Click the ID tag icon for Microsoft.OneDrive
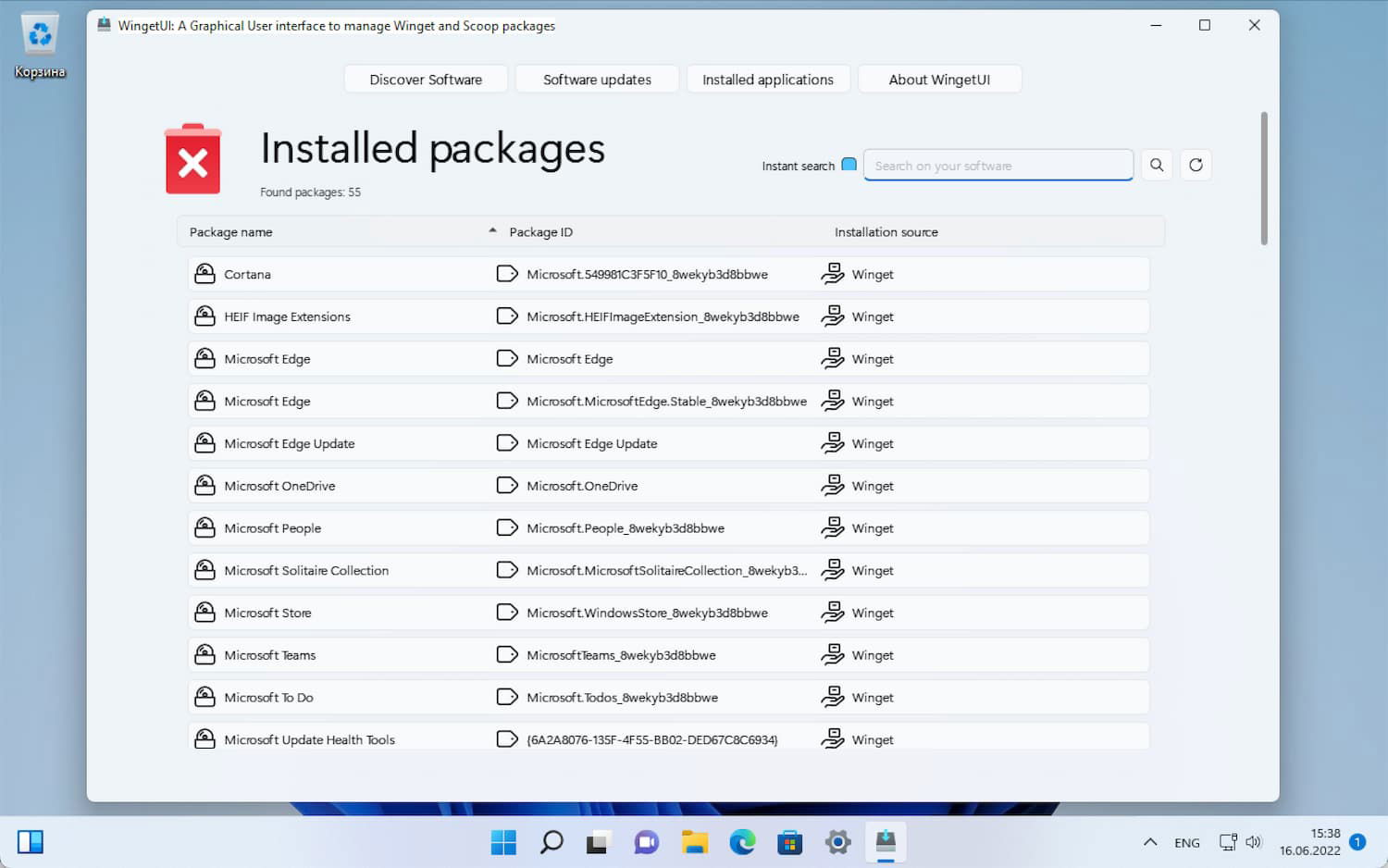This screenshot has height=868, width=1388. click(x=507, y=486)
